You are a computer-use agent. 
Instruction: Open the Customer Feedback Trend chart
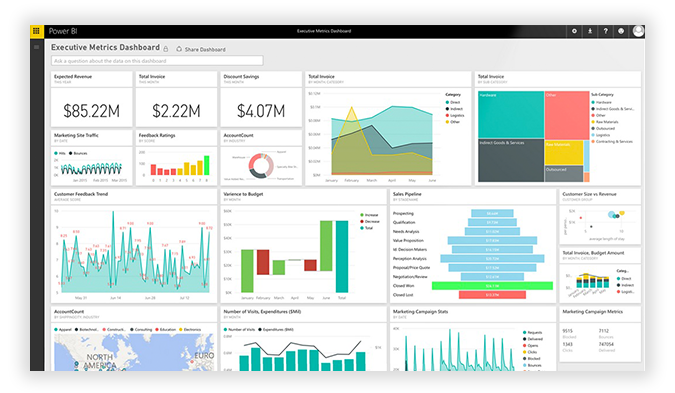(x=134, y=254)
